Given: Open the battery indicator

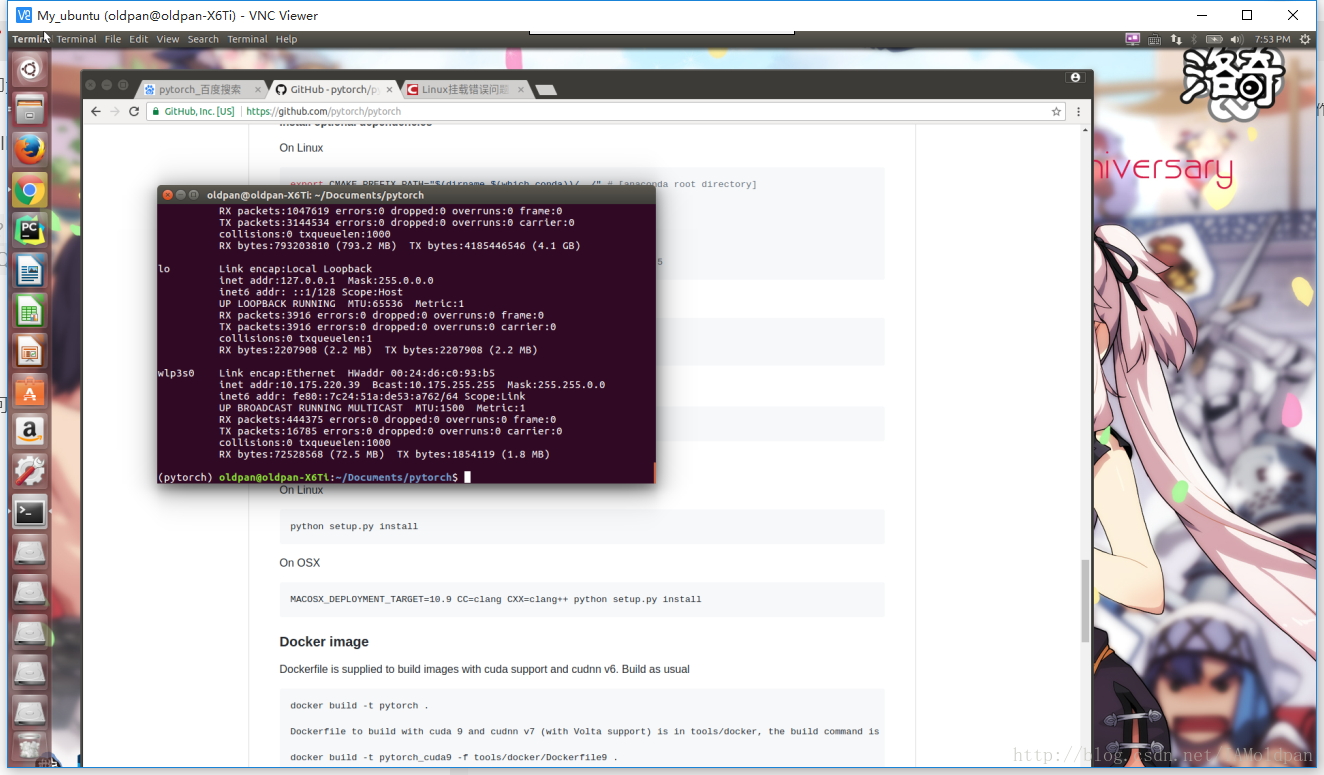Looking at the screenshot, I should (x=1214, y=39).
